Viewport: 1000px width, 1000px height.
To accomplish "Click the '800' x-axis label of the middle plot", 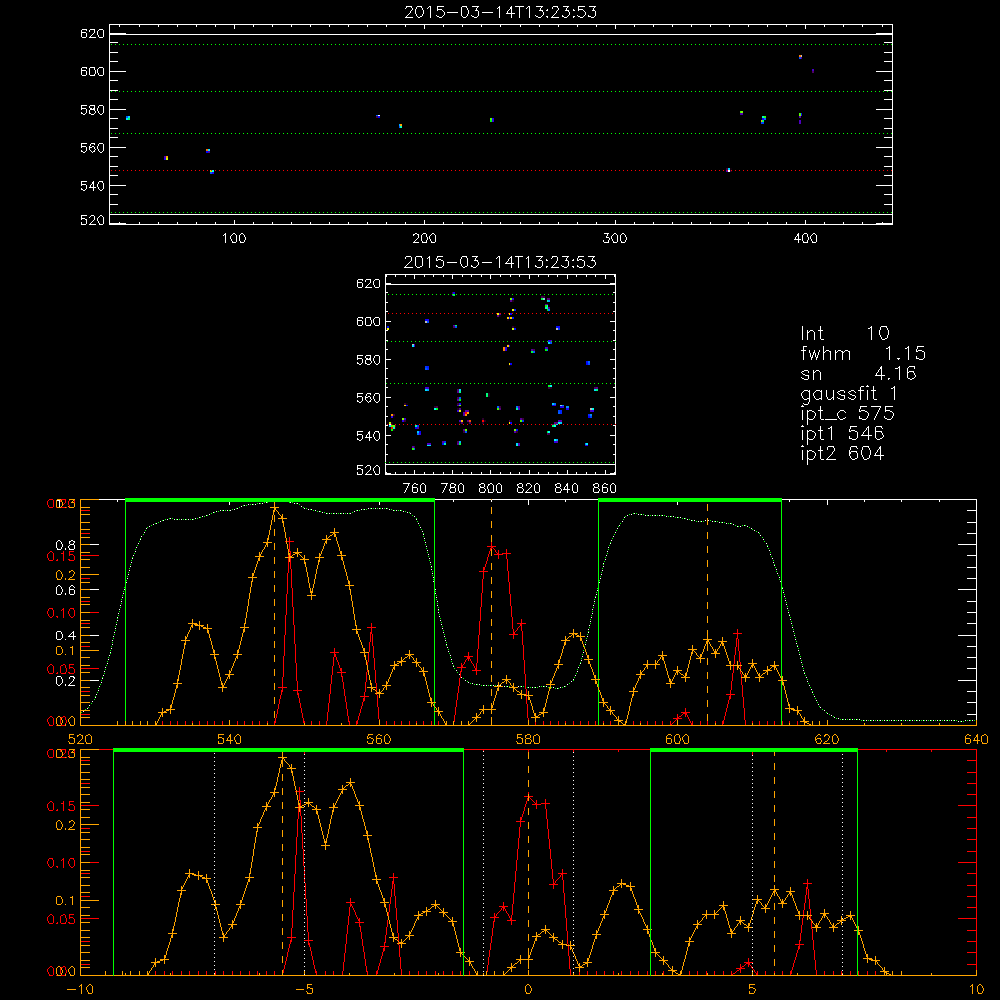I will (490, 489).
